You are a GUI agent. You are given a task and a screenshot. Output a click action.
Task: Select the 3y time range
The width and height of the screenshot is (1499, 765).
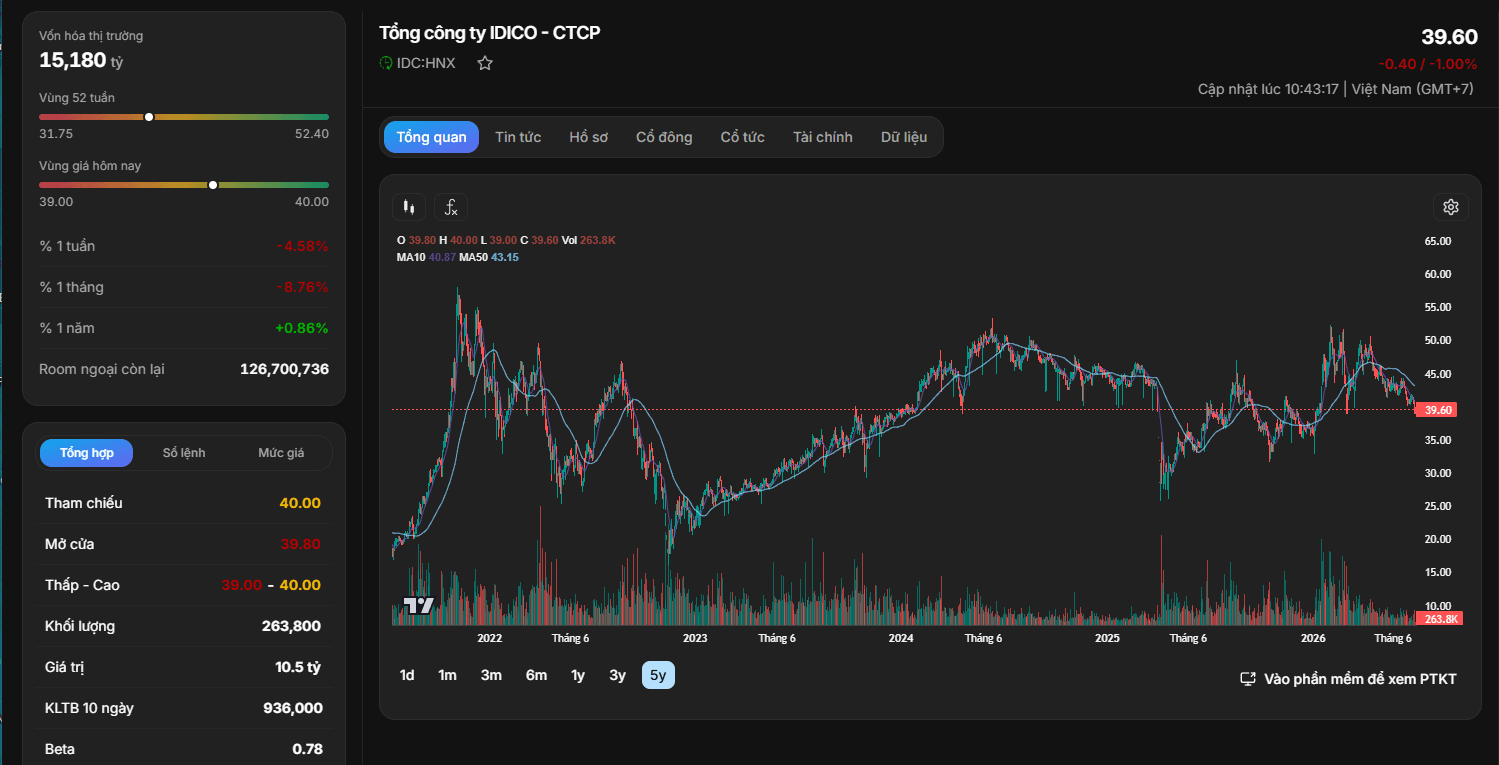tap(618, 675)
